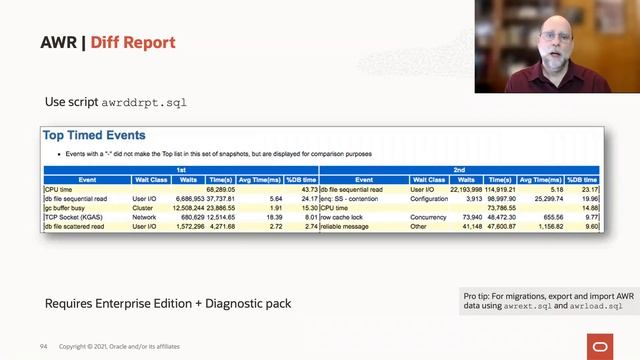This screenshot has height=360, width=640.
Task: Click the '2nd' table group header
Action: [459, 170]
